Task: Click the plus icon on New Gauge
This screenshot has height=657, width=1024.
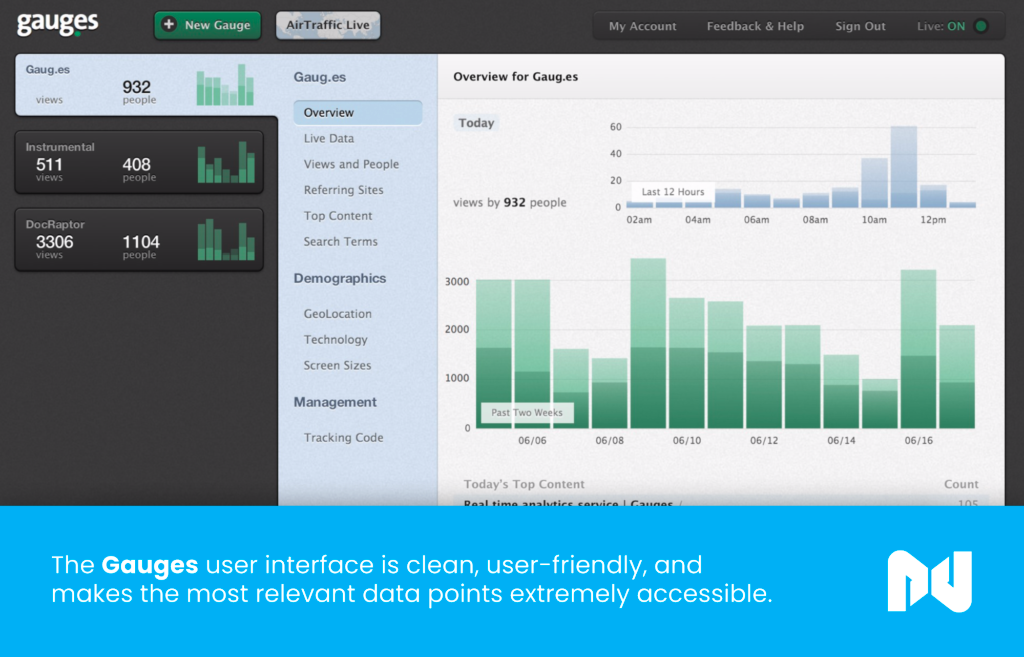Action: (x=170, y=24)
